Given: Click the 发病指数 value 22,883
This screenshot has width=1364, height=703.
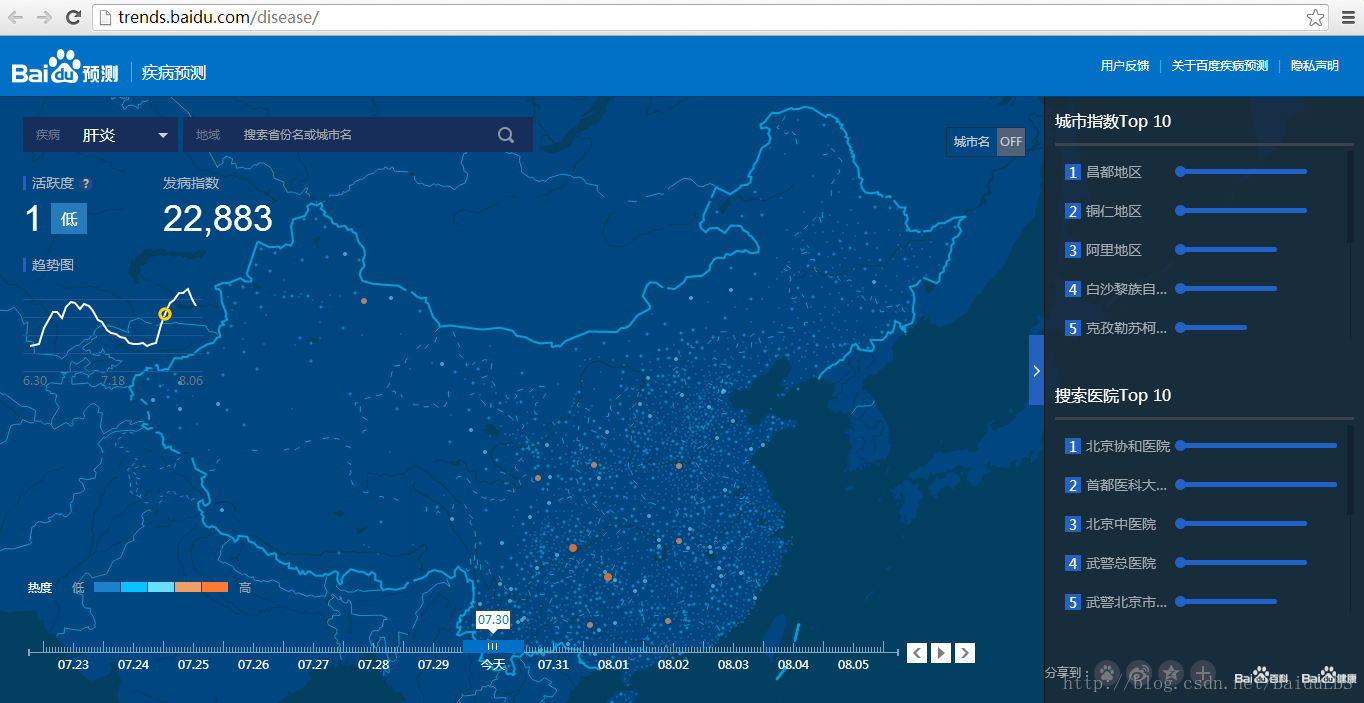Looking at the screenshot, I should pyautogui.click(x=218, y=218).
